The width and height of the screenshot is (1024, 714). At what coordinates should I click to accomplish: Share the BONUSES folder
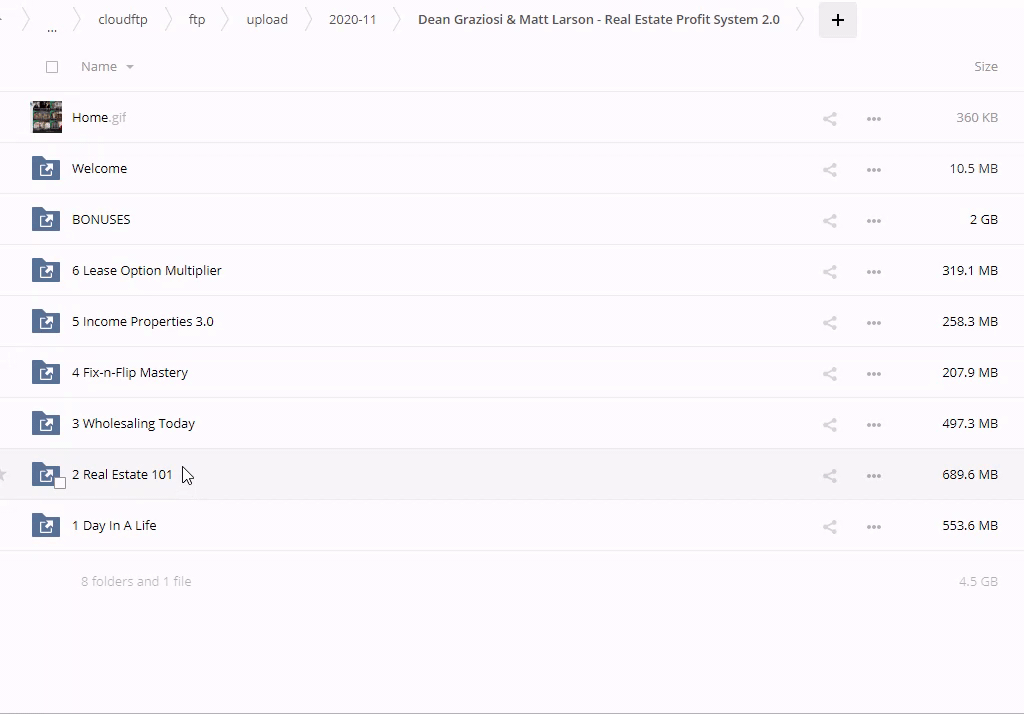(x=829, y=220)
